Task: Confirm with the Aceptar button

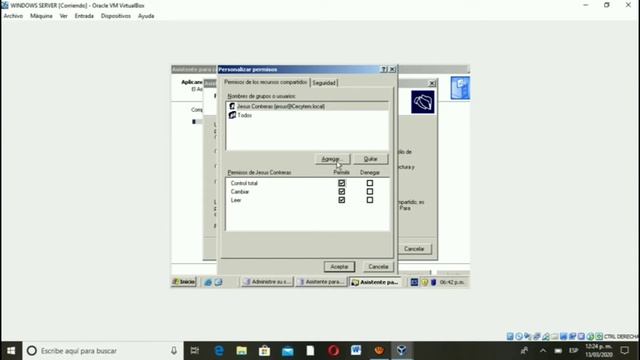Action: pos(339,267)
